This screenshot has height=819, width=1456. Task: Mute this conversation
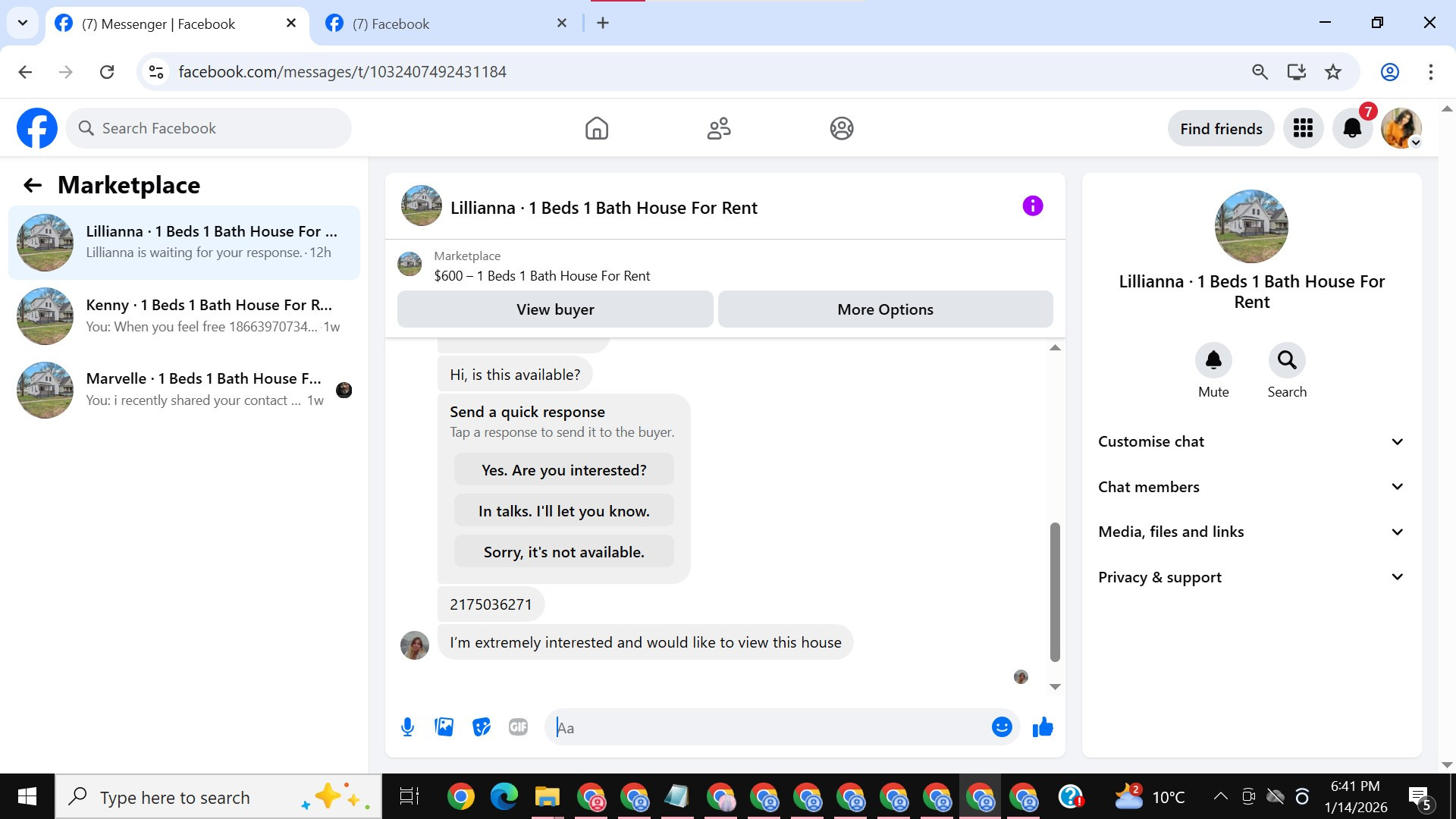pos(1213,361)
